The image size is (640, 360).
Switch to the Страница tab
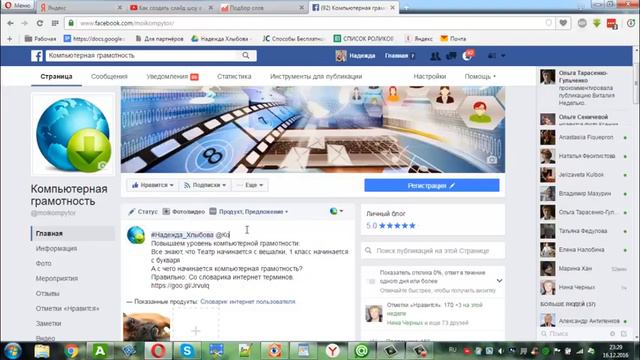[56, 76]
